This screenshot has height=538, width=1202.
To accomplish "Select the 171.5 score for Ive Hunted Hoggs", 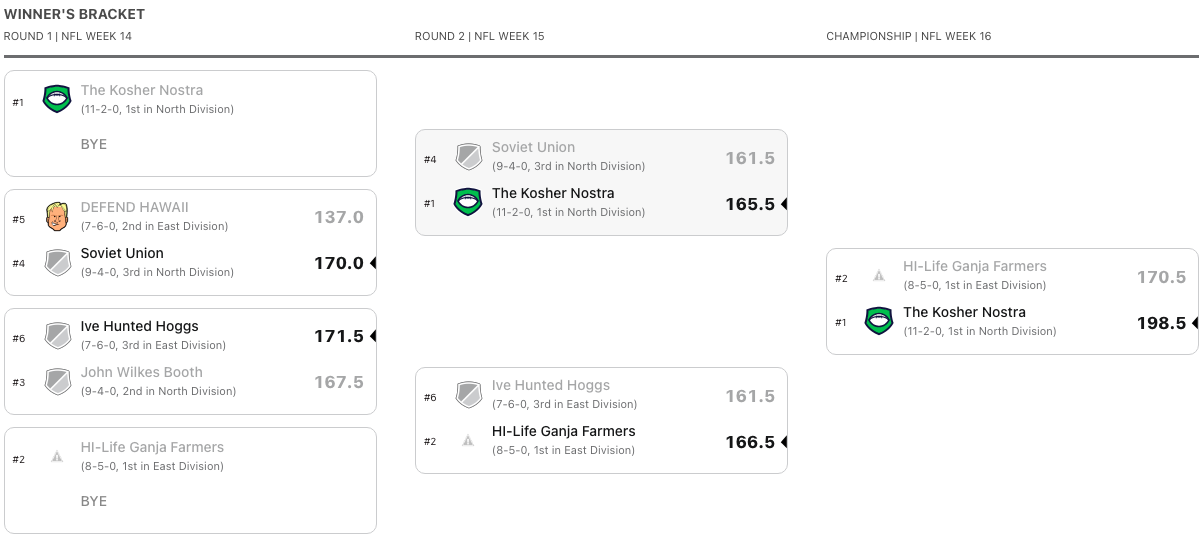I will coord(339,336).
